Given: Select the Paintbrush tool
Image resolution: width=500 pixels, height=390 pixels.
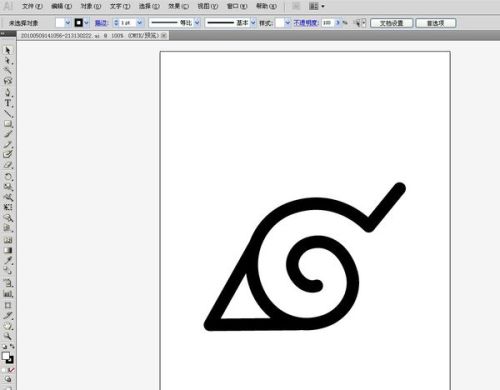Looking at the screenshot, I should [8, 134].
